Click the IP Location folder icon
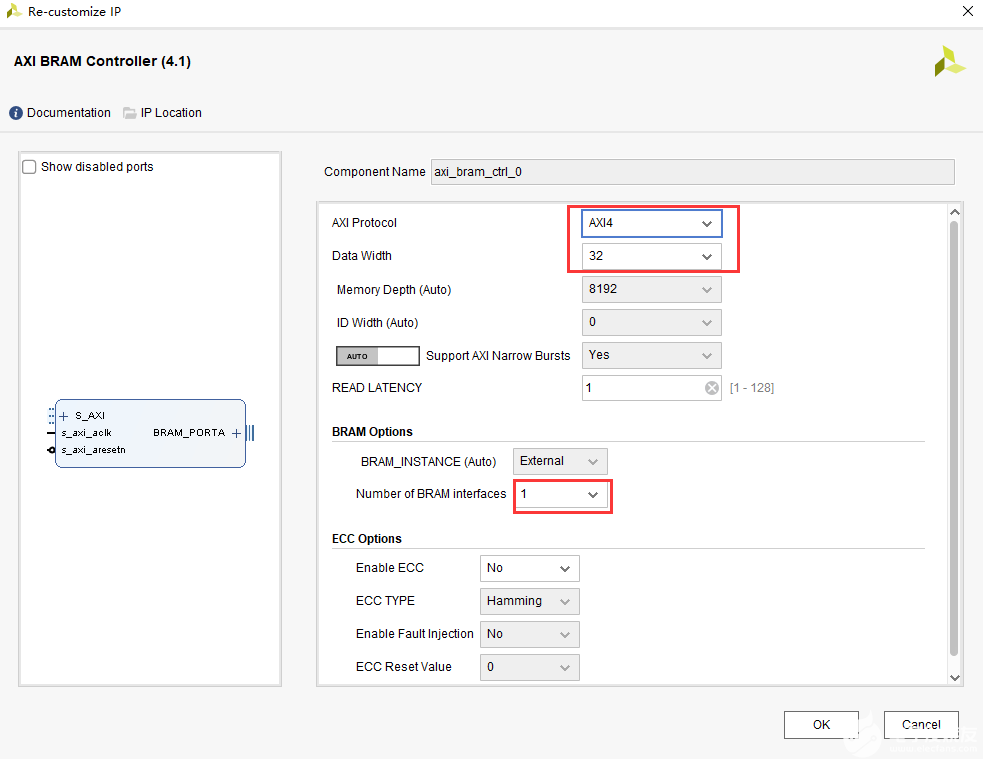 point(130,113)
